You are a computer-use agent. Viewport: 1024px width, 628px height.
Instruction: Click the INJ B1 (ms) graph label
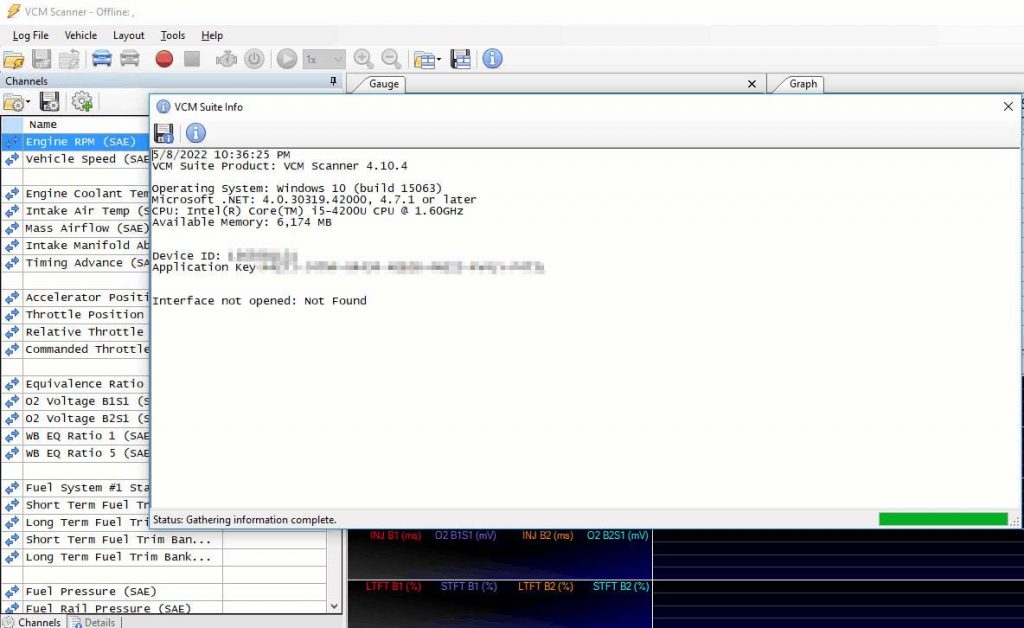point(396,535)
